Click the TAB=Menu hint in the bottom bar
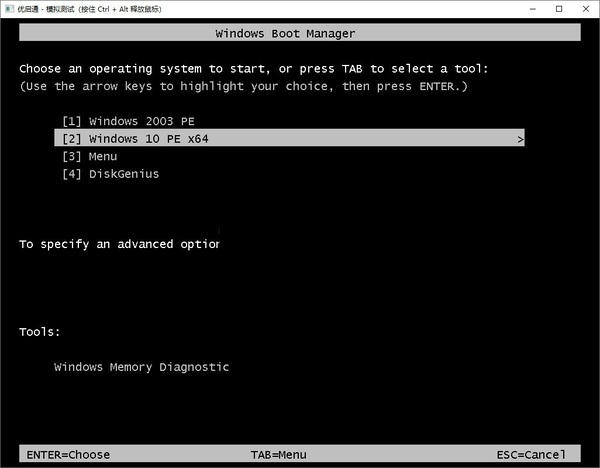Viewport: 600px width, 468px height. (279, 455)
